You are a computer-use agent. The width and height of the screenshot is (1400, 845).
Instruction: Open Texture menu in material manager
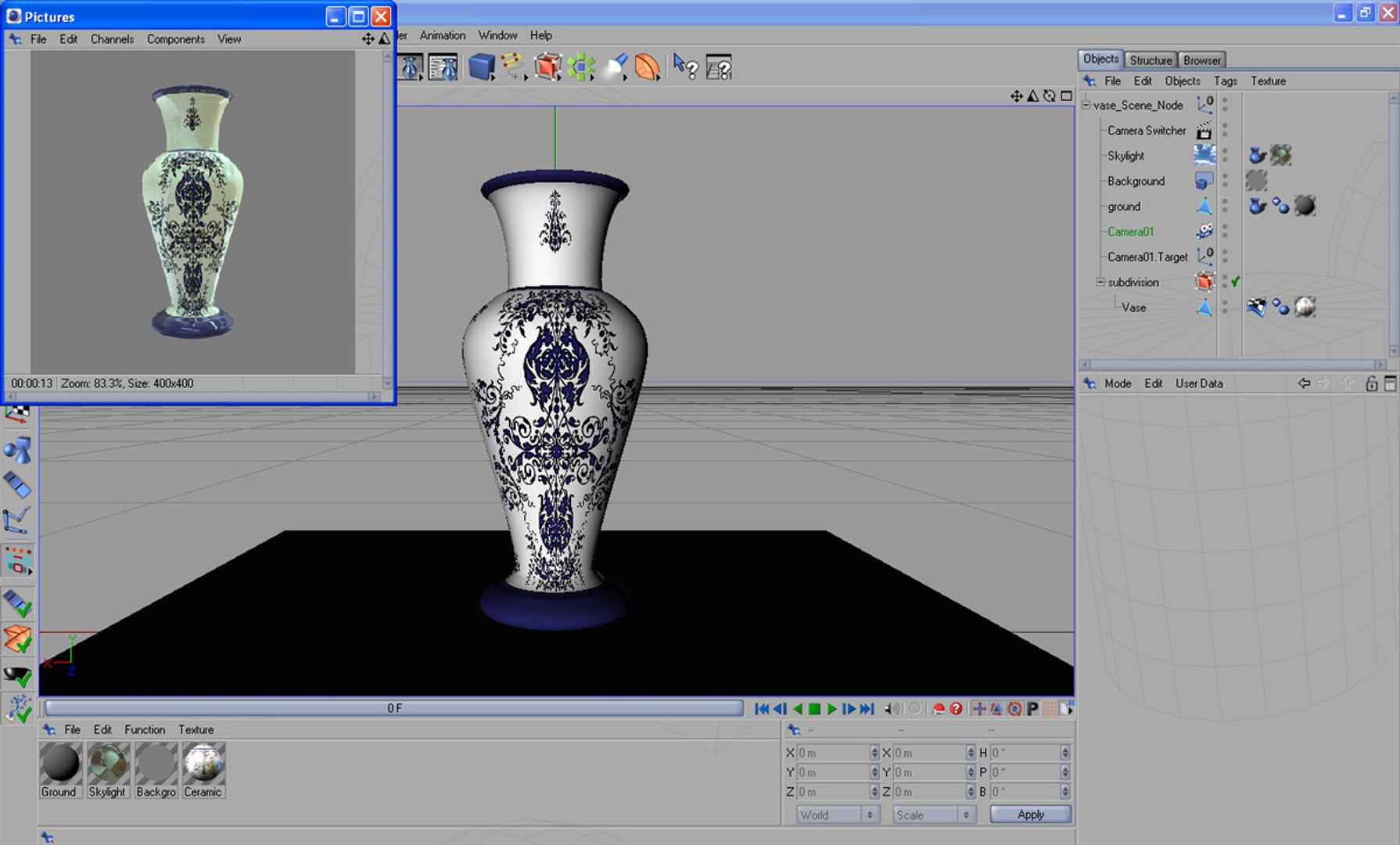tap(196, 729)
